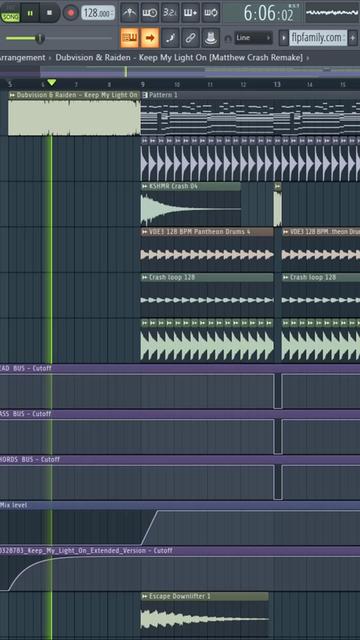
Task: Open menu icon of second Crash loop 128 clip
Action: click(x=286, y=278)
